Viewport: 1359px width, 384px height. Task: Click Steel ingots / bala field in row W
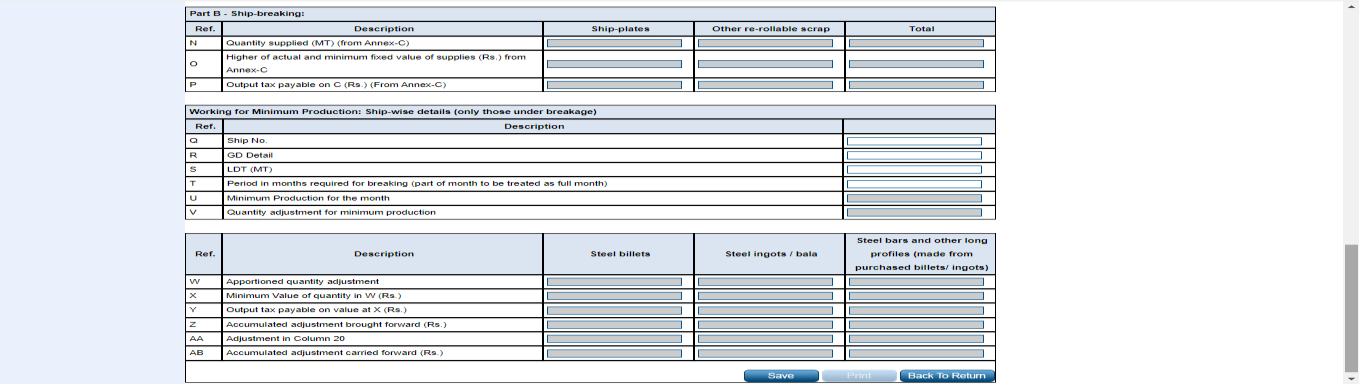[x=765, y=282]
